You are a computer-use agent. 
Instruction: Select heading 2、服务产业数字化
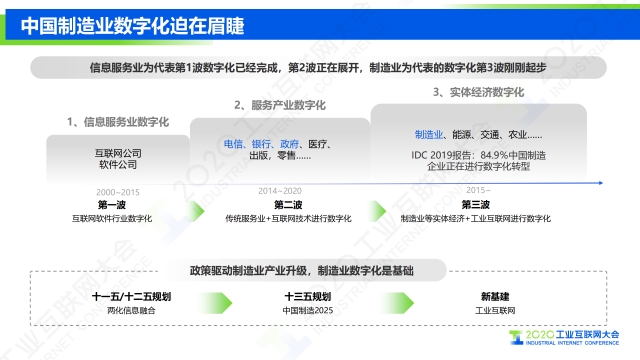(280, 105)
